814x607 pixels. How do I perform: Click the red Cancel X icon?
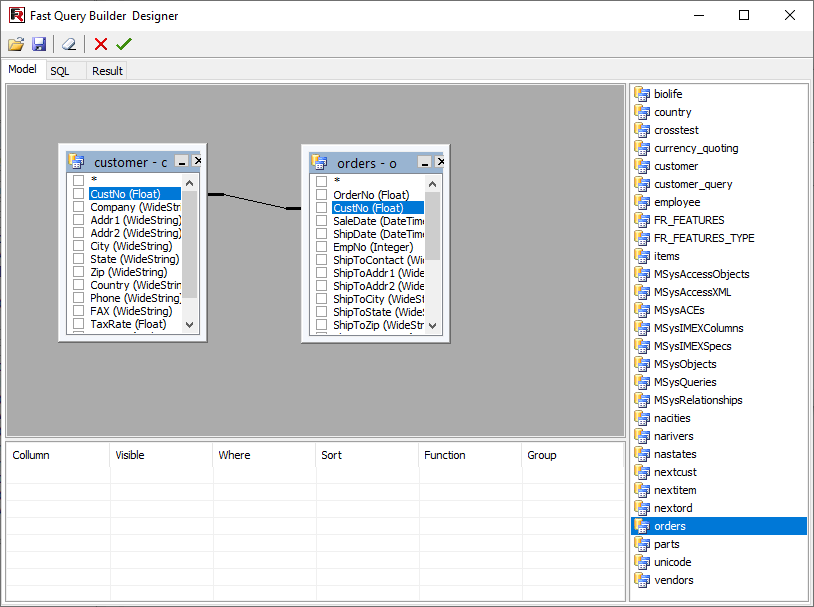pos(101,44)
